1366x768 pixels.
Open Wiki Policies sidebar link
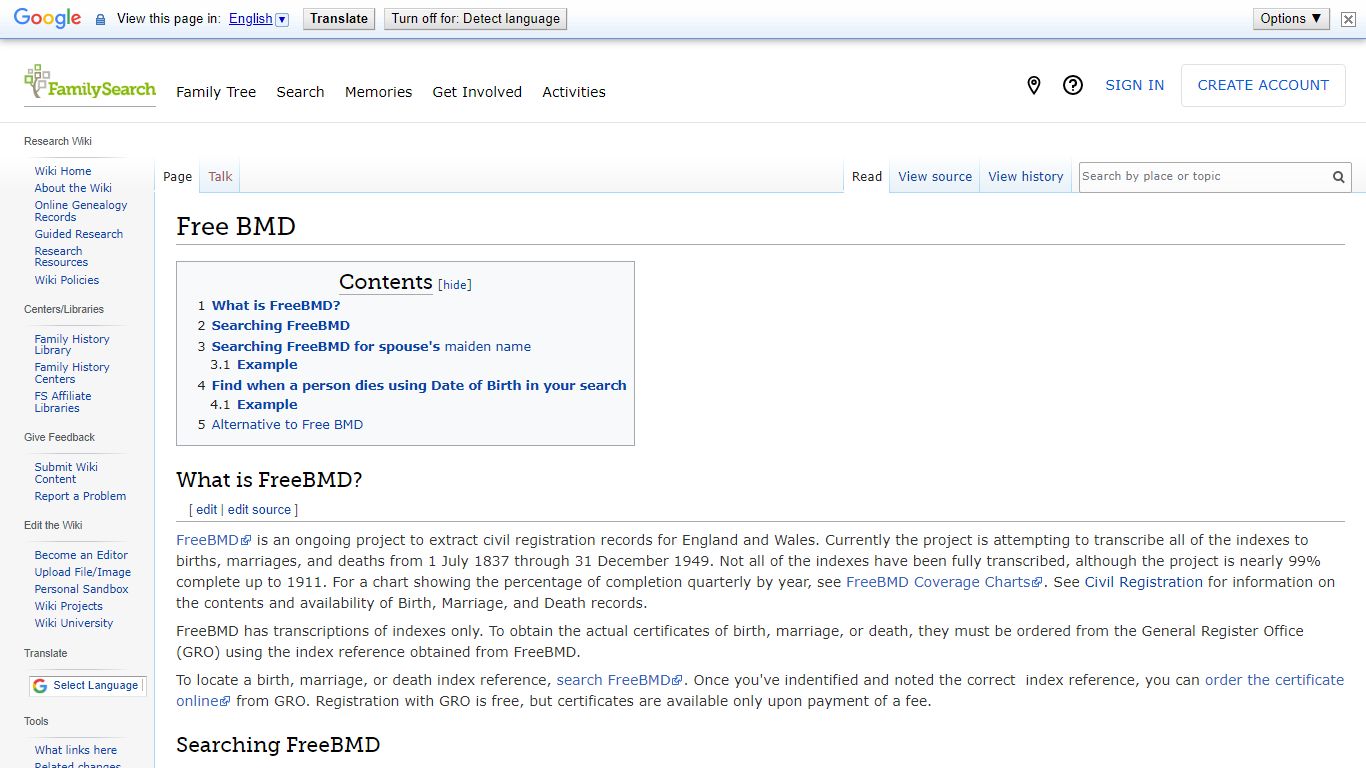pos(67,280)
